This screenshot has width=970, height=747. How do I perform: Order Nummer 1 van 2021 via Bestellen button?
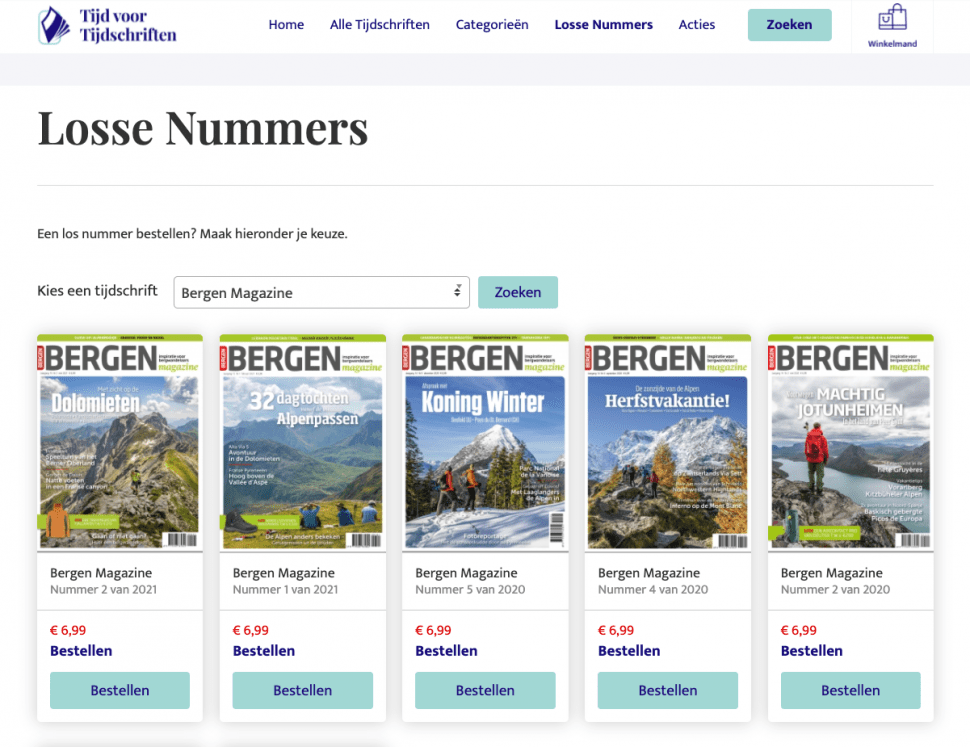click(302, 690)
